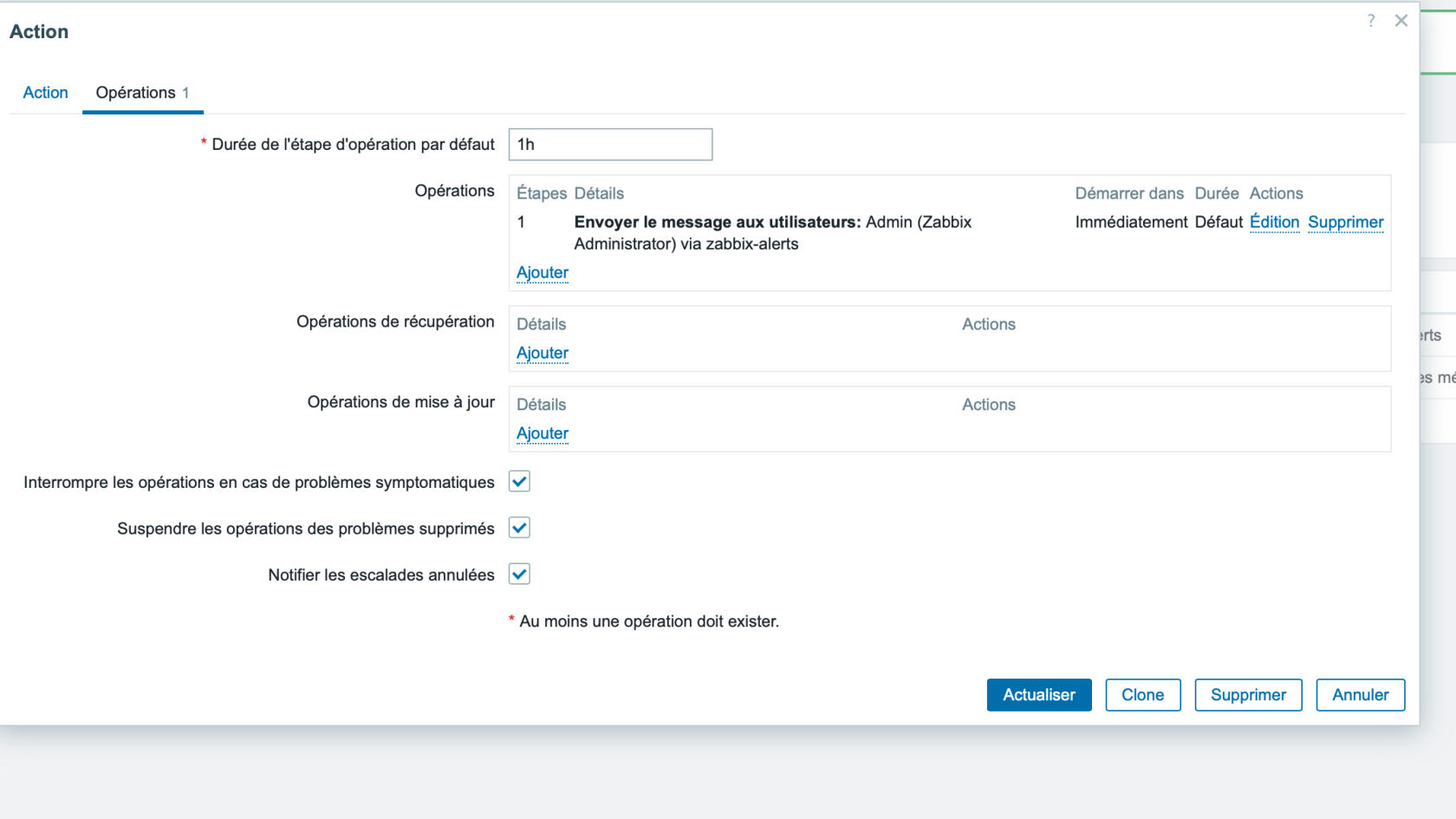This screenshot has width=1456, height=819.
Task: Click the Clone button
Action: [1142, 695]
